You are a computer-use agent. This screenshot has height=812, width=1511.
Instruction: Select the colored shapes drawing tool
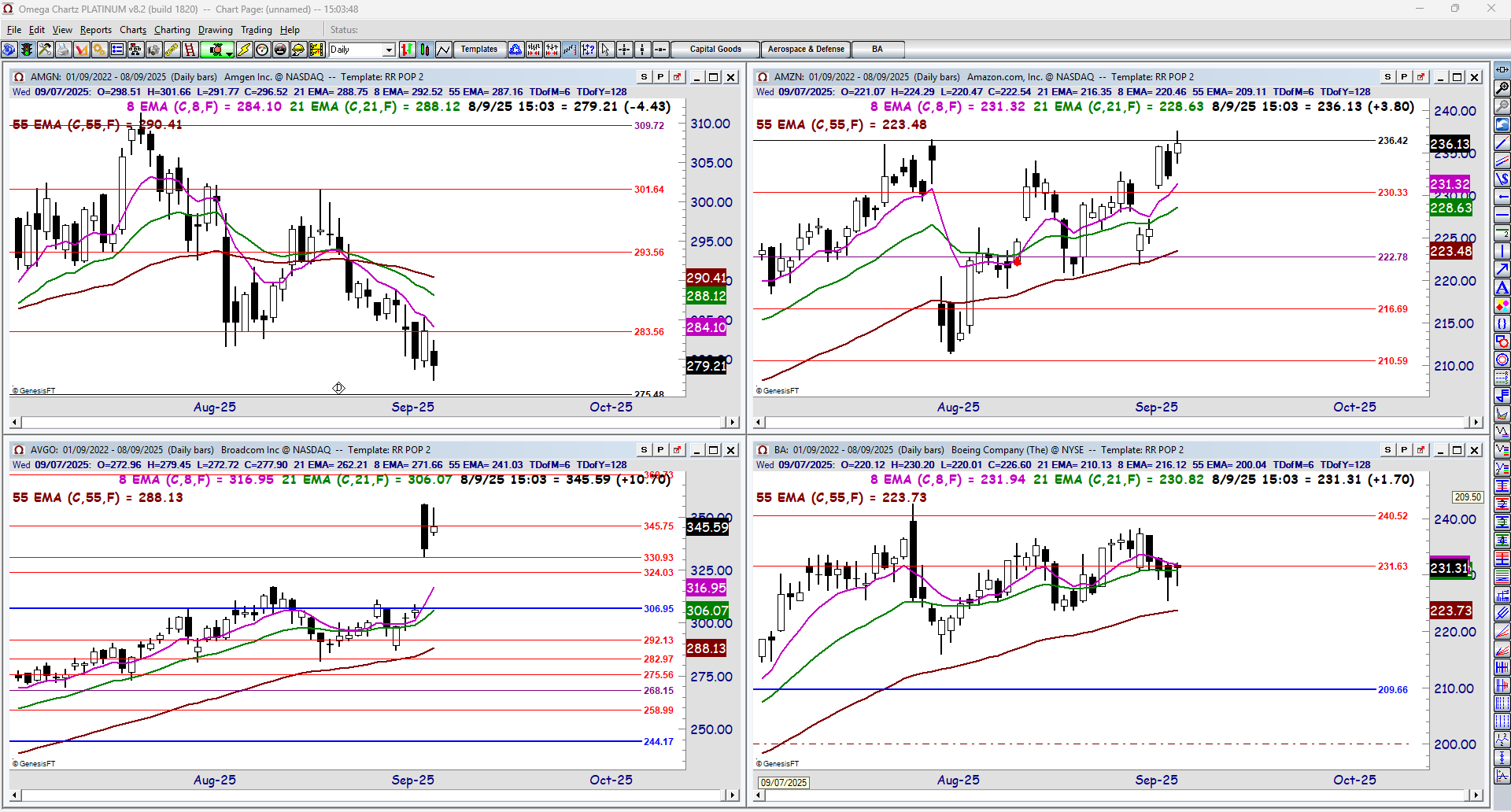[x=1502, y=306]
